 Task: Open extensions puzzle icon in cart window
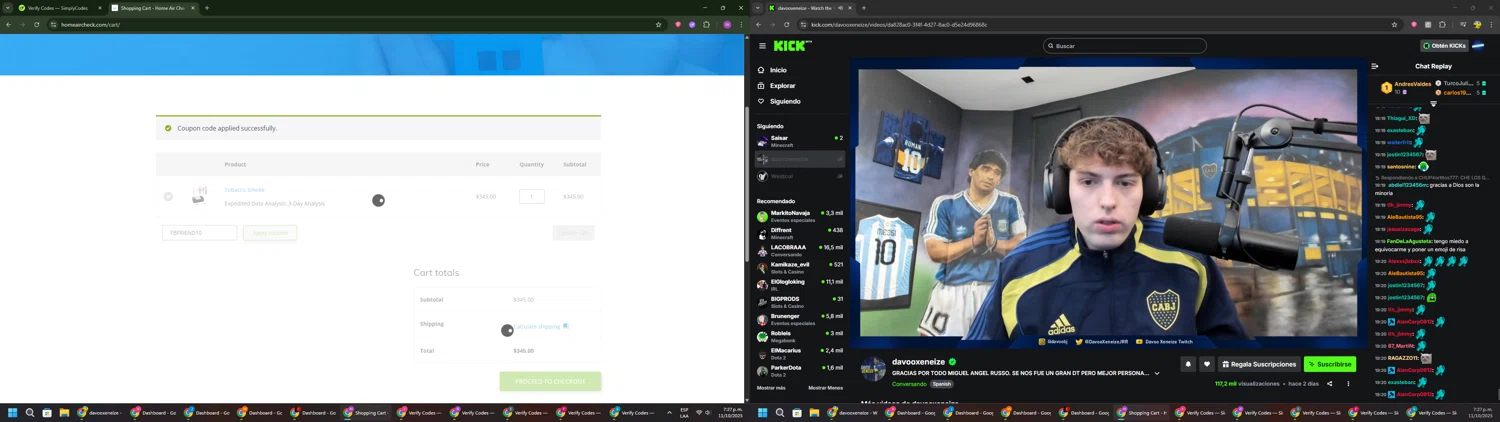706,24
